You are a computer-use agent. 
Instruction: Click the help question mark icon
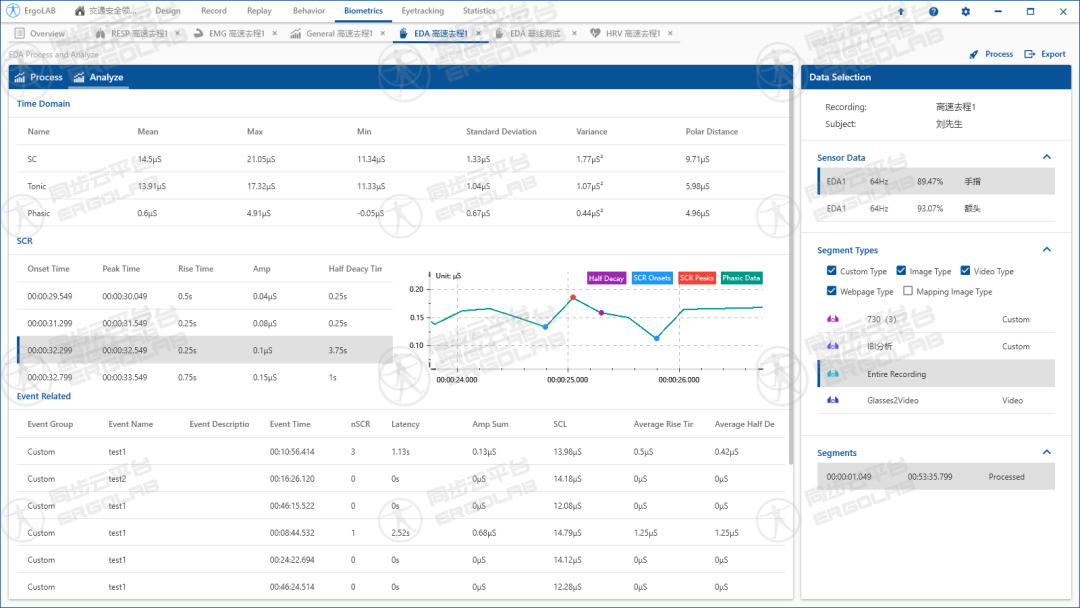pyautogui.click(x=933, y=11)
